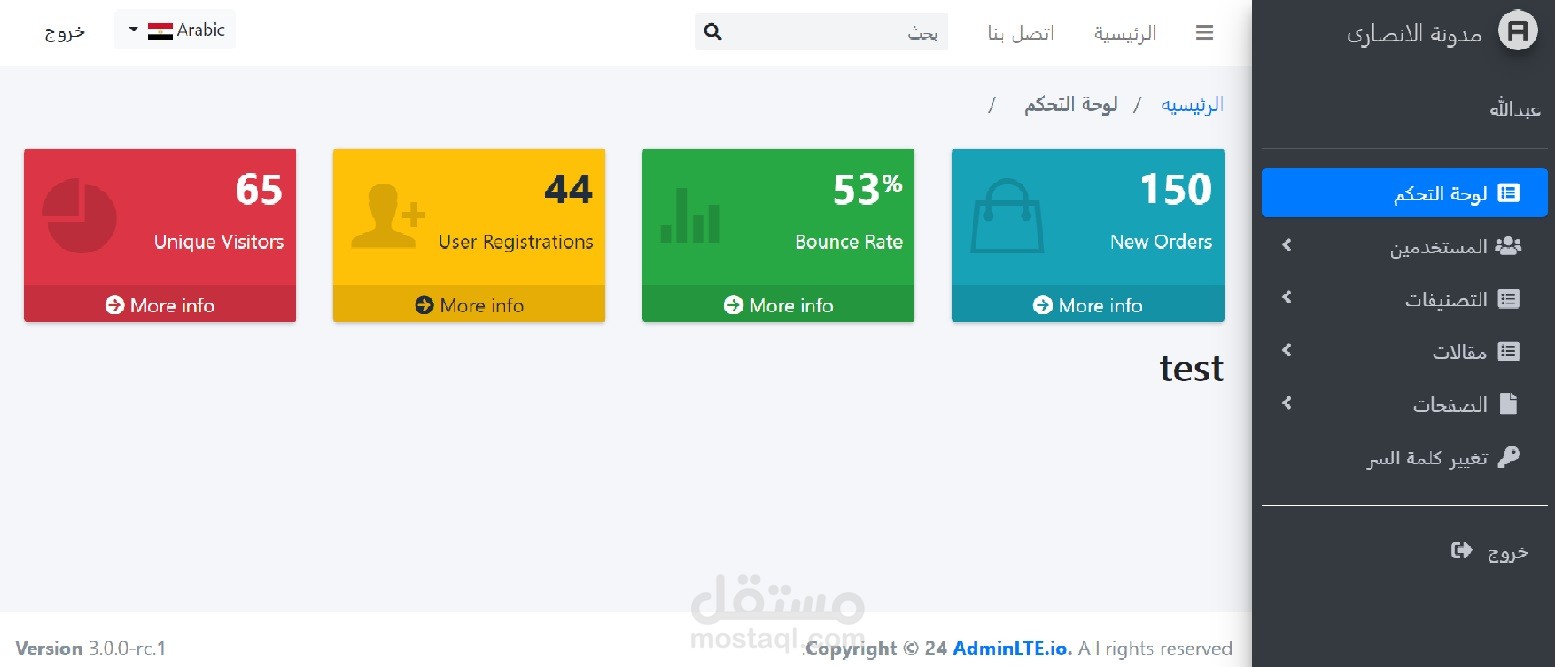Click the Egypt flag icon in language selector

(x=160, y=31)
